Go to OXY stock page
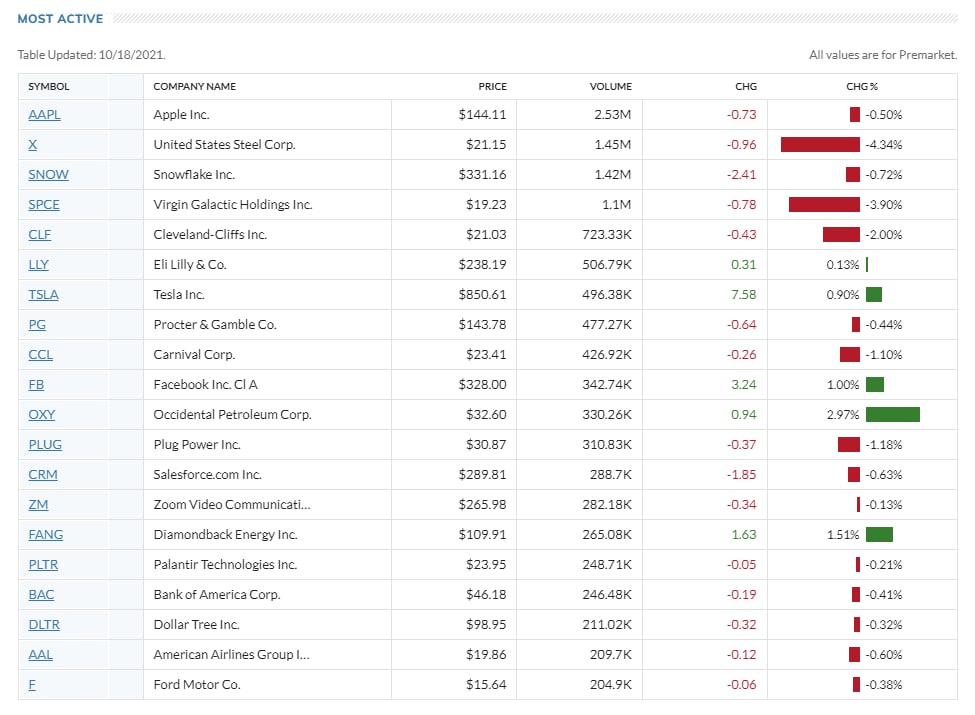Image resolution: width=975 pixels, height=715 pixels. click(x=42, y=414)
